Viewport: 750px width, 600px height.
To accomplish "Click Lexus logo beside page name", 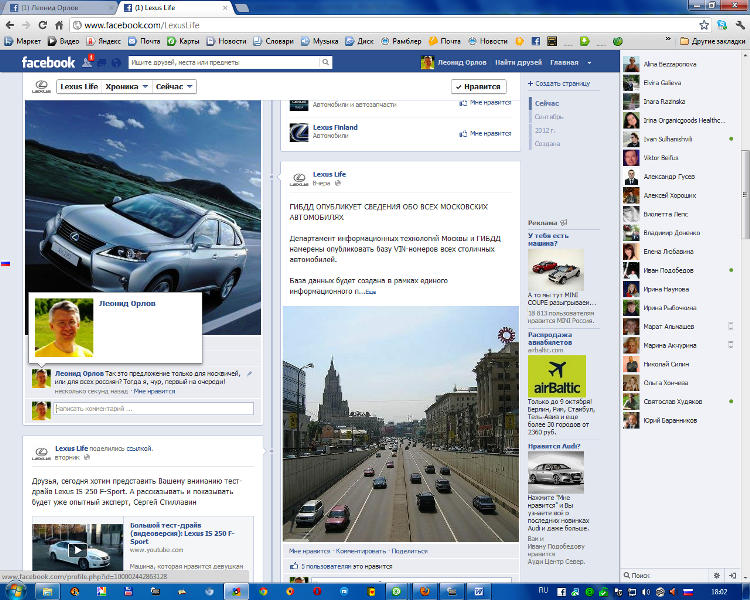I will tap(41, 87).
